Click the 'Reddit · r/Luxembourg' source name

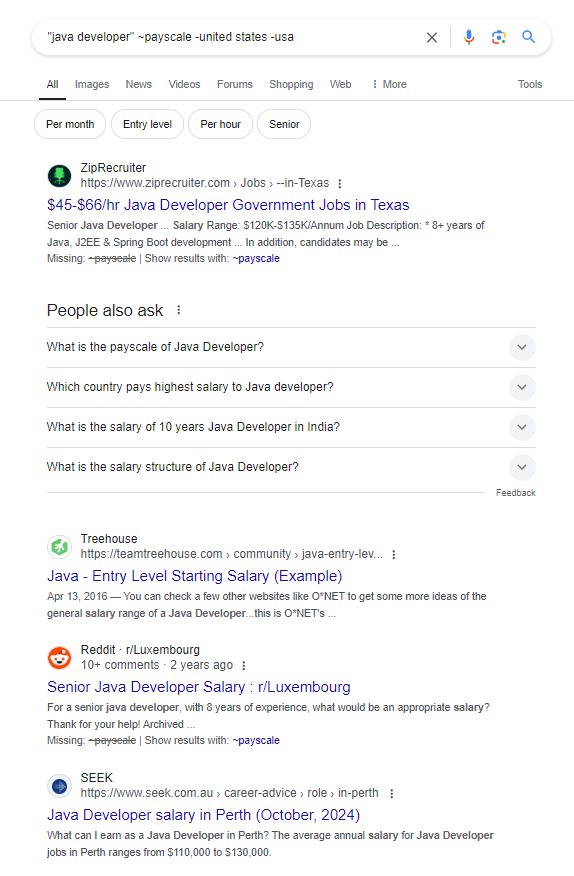coord(140,650)
